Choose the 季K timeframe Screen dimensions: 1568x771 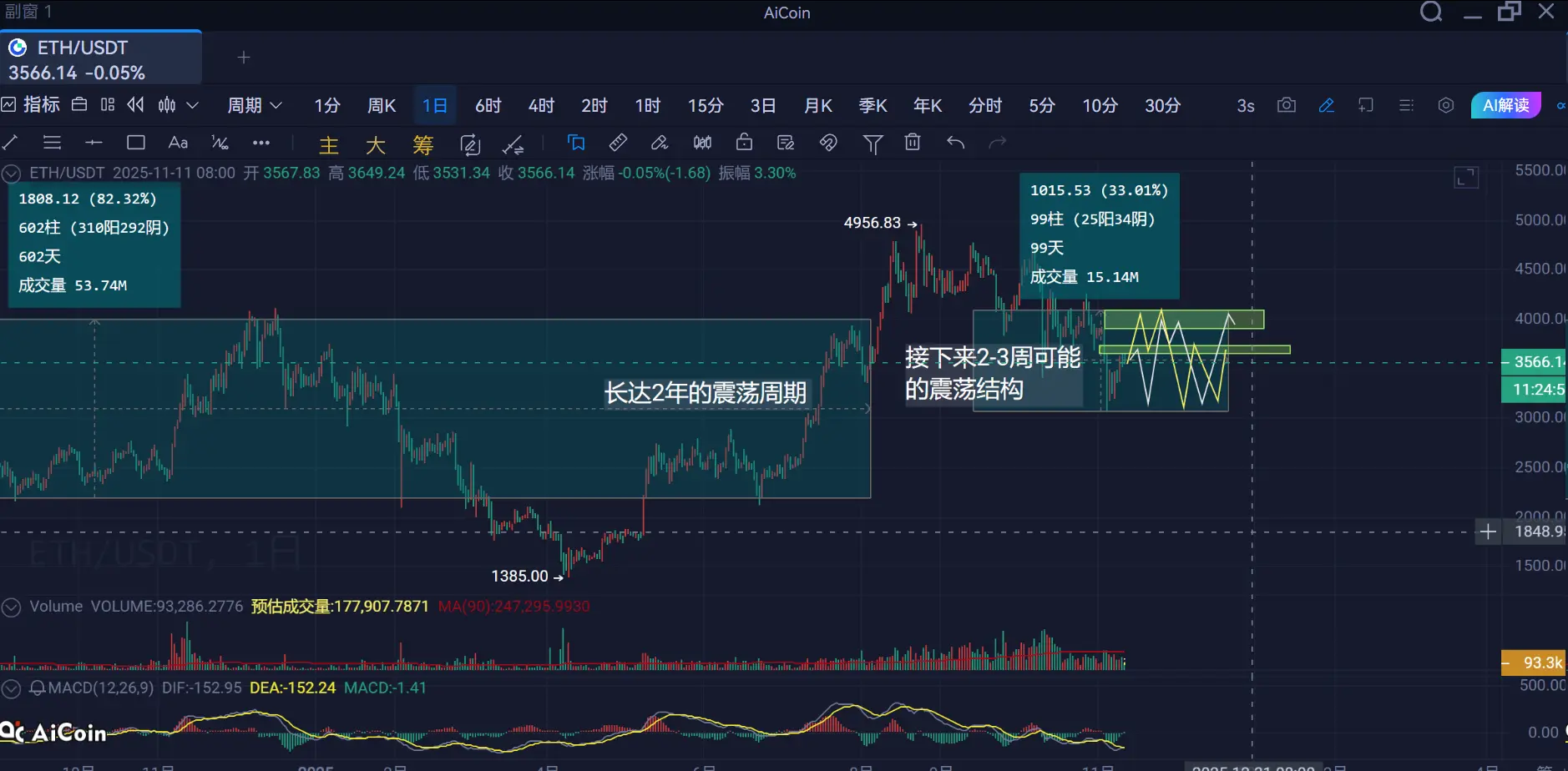(x=873, y=105)
